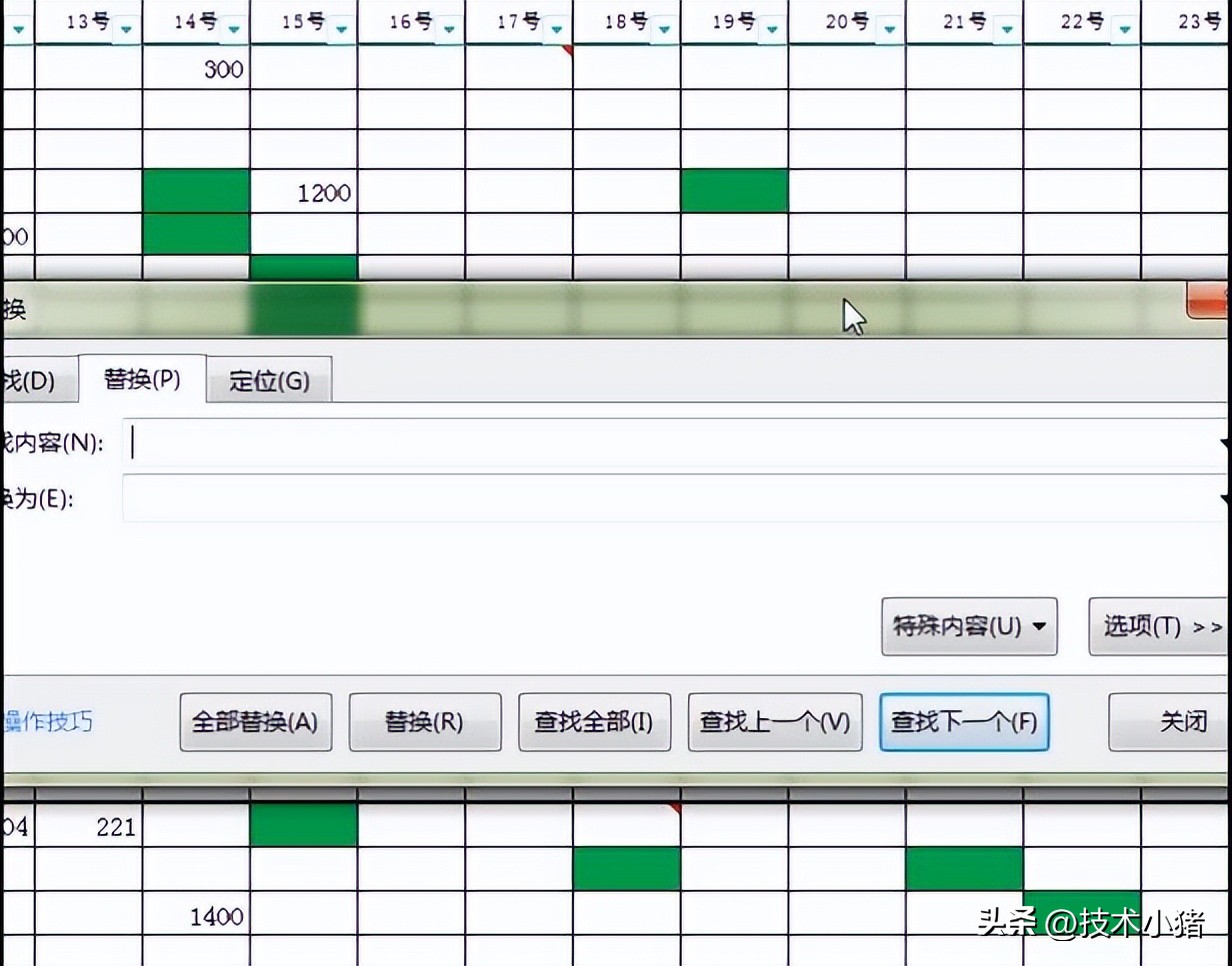
Task: Click inside the 查找内容 search input field
Action: point(400,443)
